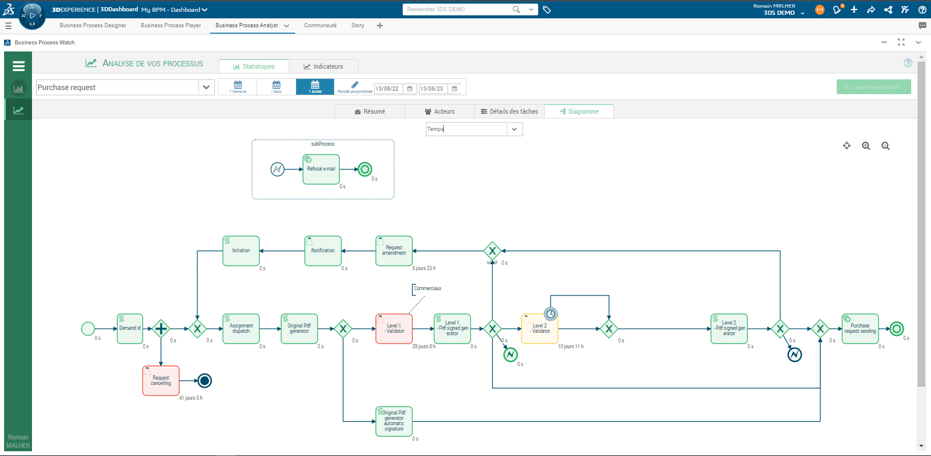Open the chat comment icon
Image resolution: width=931 pixels, height=456 pixels.
point(922,26)
